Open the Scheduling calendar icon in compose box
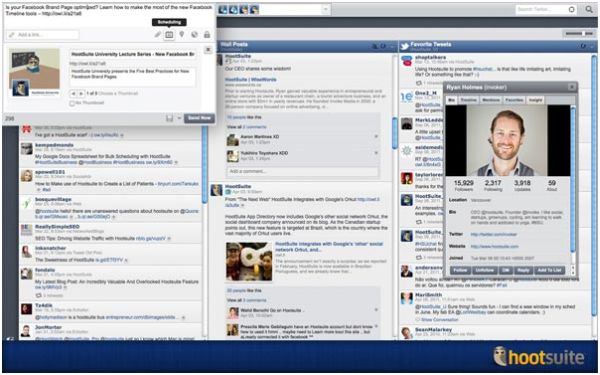Image resolution: width=600 pixels, height=375 pixels. [169, 35]
